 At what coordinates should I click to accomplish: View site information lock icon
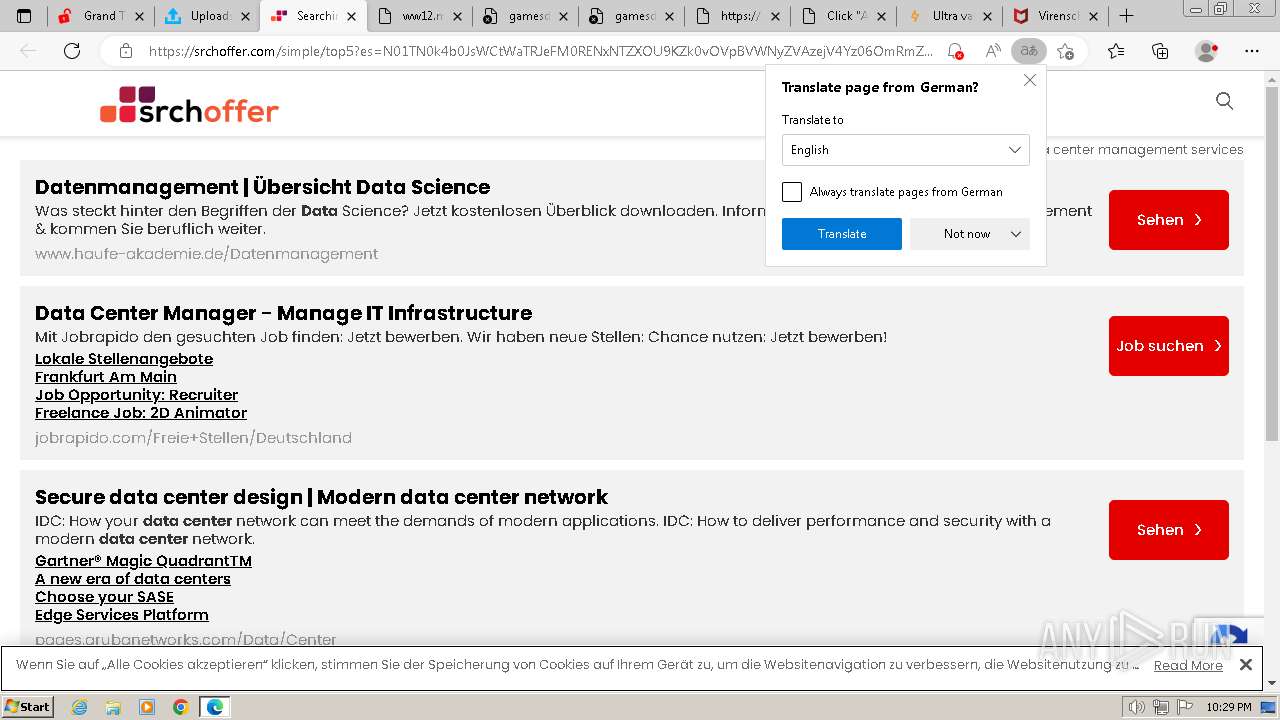tap(126, 51)
